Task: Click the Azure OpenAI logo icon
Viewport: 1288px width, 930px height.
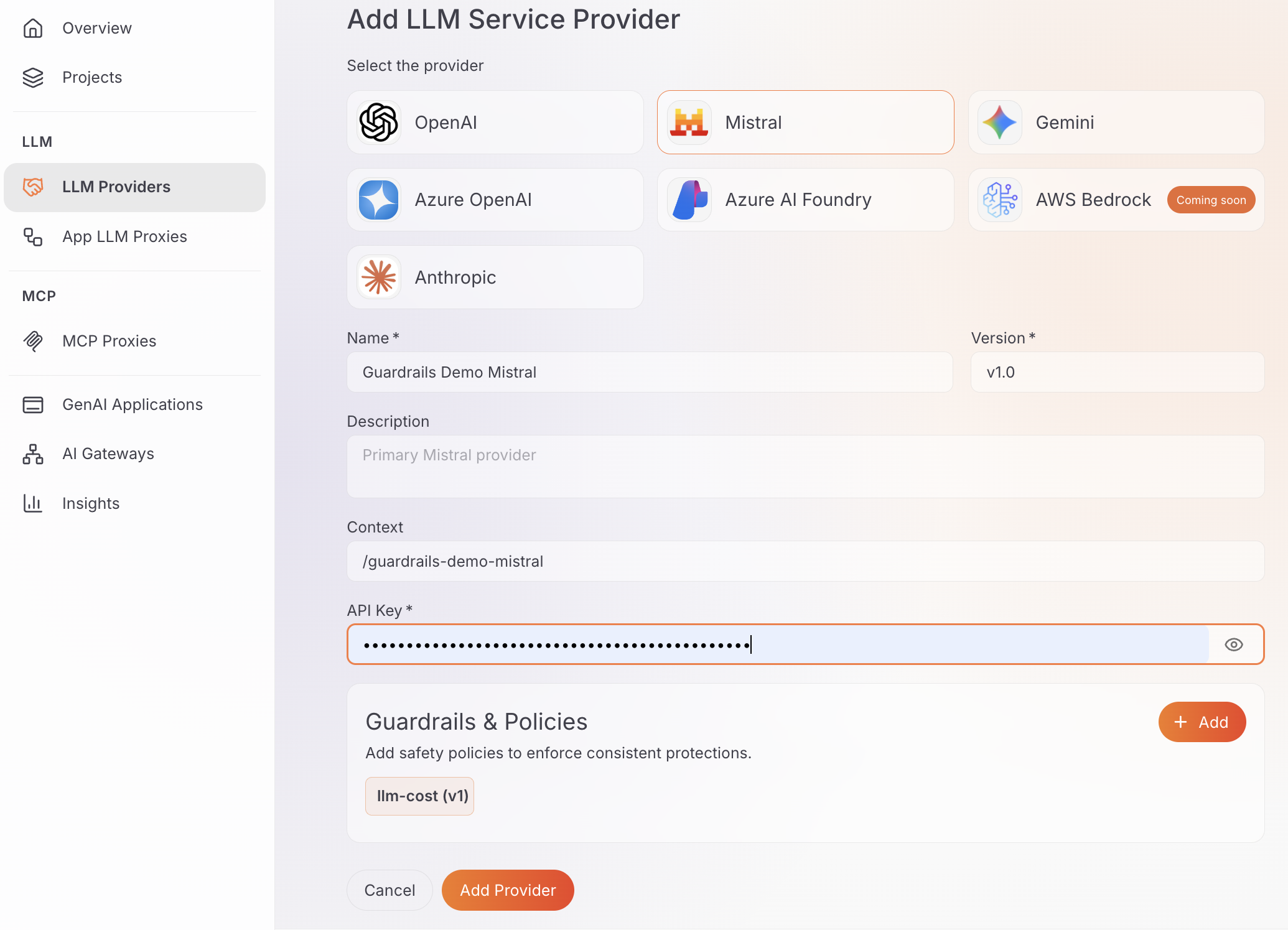Action: (x=379, y=200)
